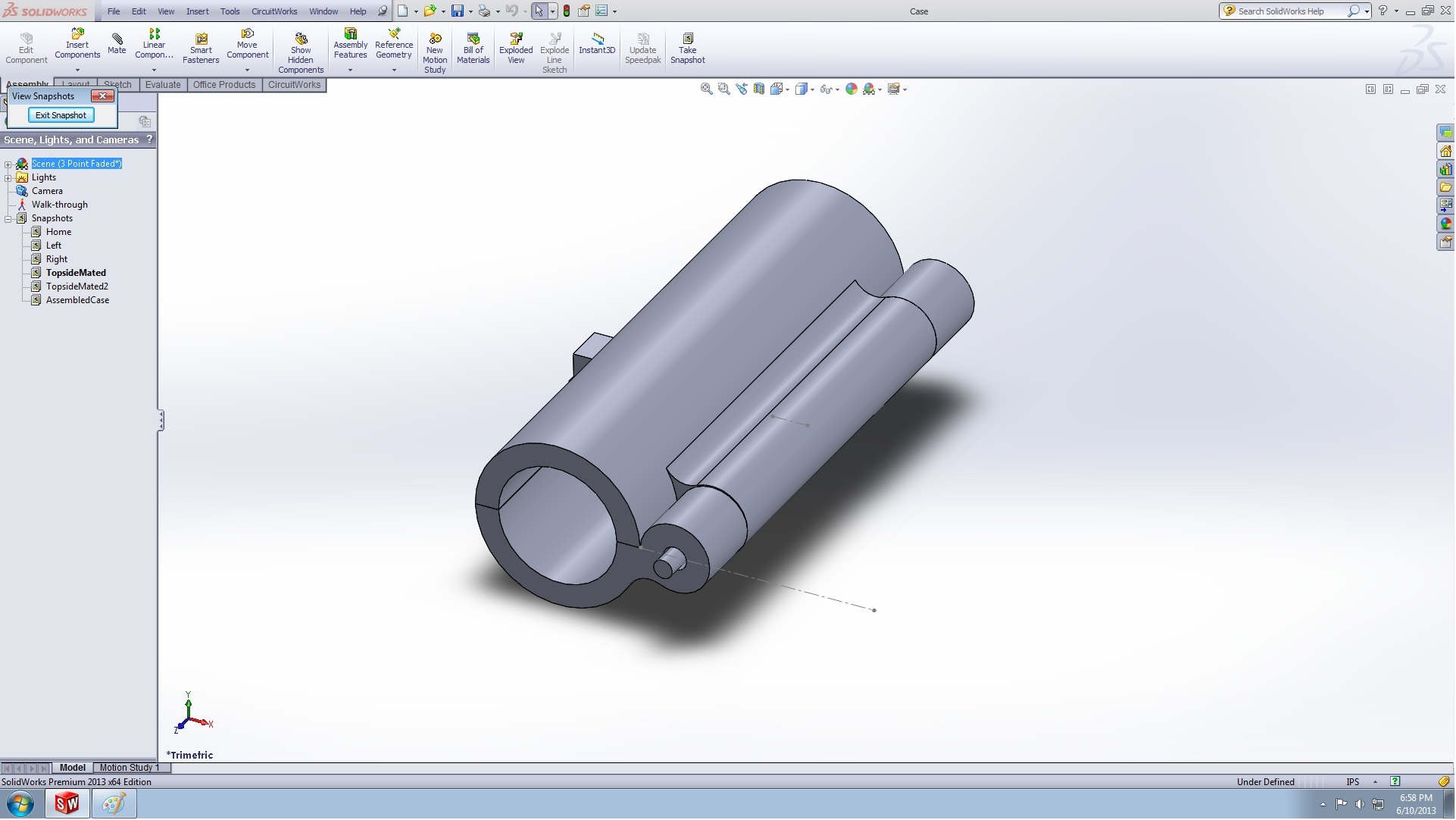Open the CircuitWorks menu
The height and width of the screenshot is (820, 1456).
pos(274,11)
